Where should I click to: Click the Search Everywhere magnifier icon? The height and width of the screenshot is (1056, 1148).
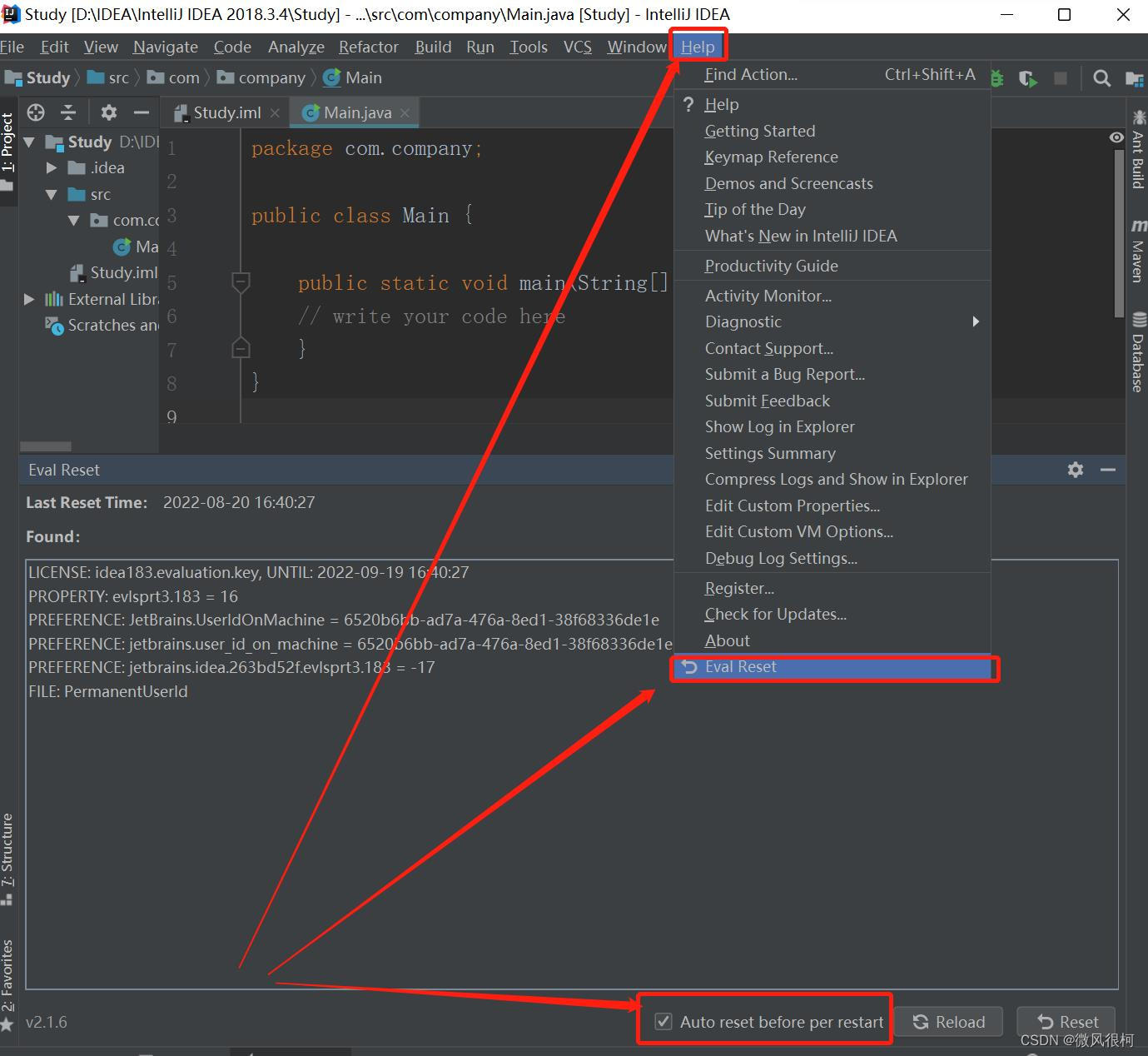point(1101,78)
